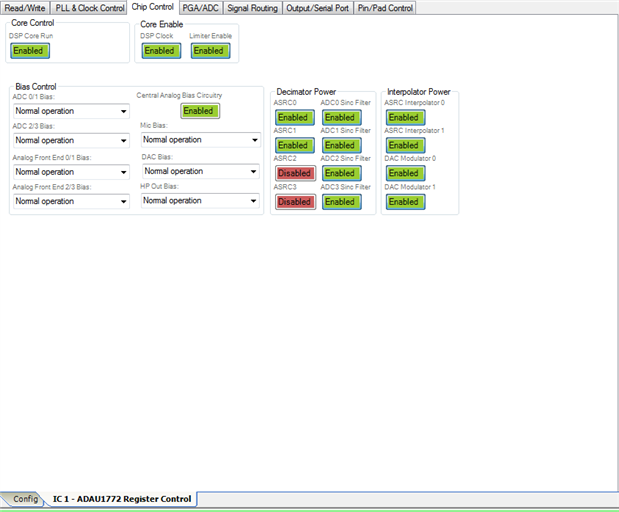Toggle the ADC3 Sinc Filter
This screenshot has width=619, height=512.
(341, 202)
